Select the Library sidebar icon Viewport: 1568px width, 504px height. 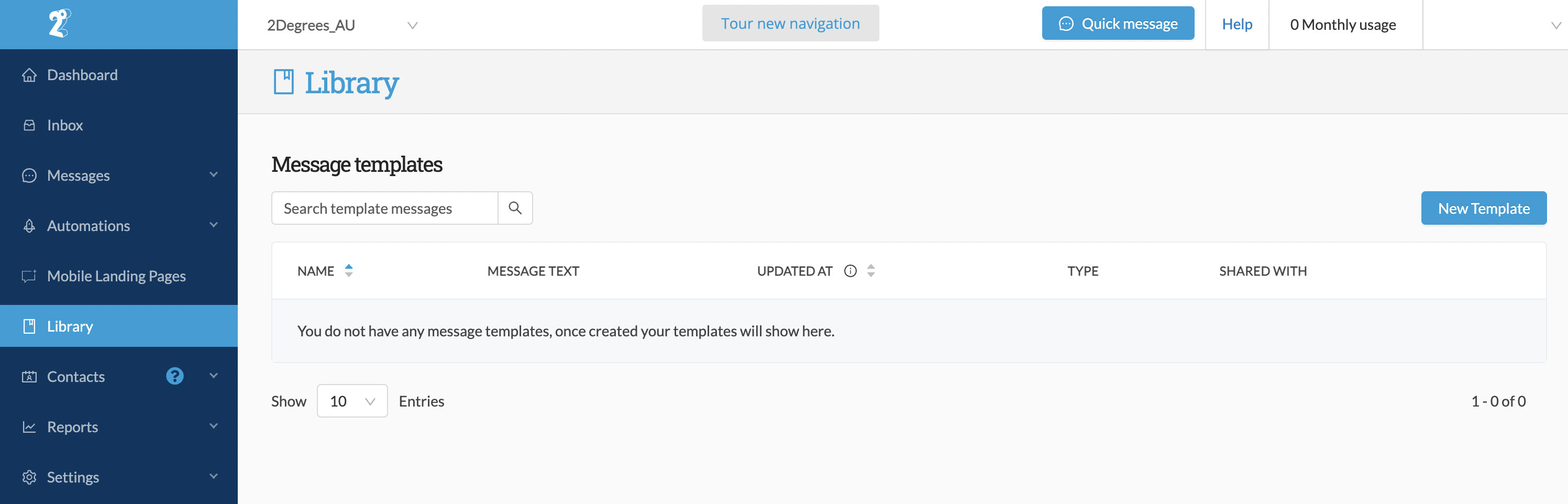pos(29,326)
